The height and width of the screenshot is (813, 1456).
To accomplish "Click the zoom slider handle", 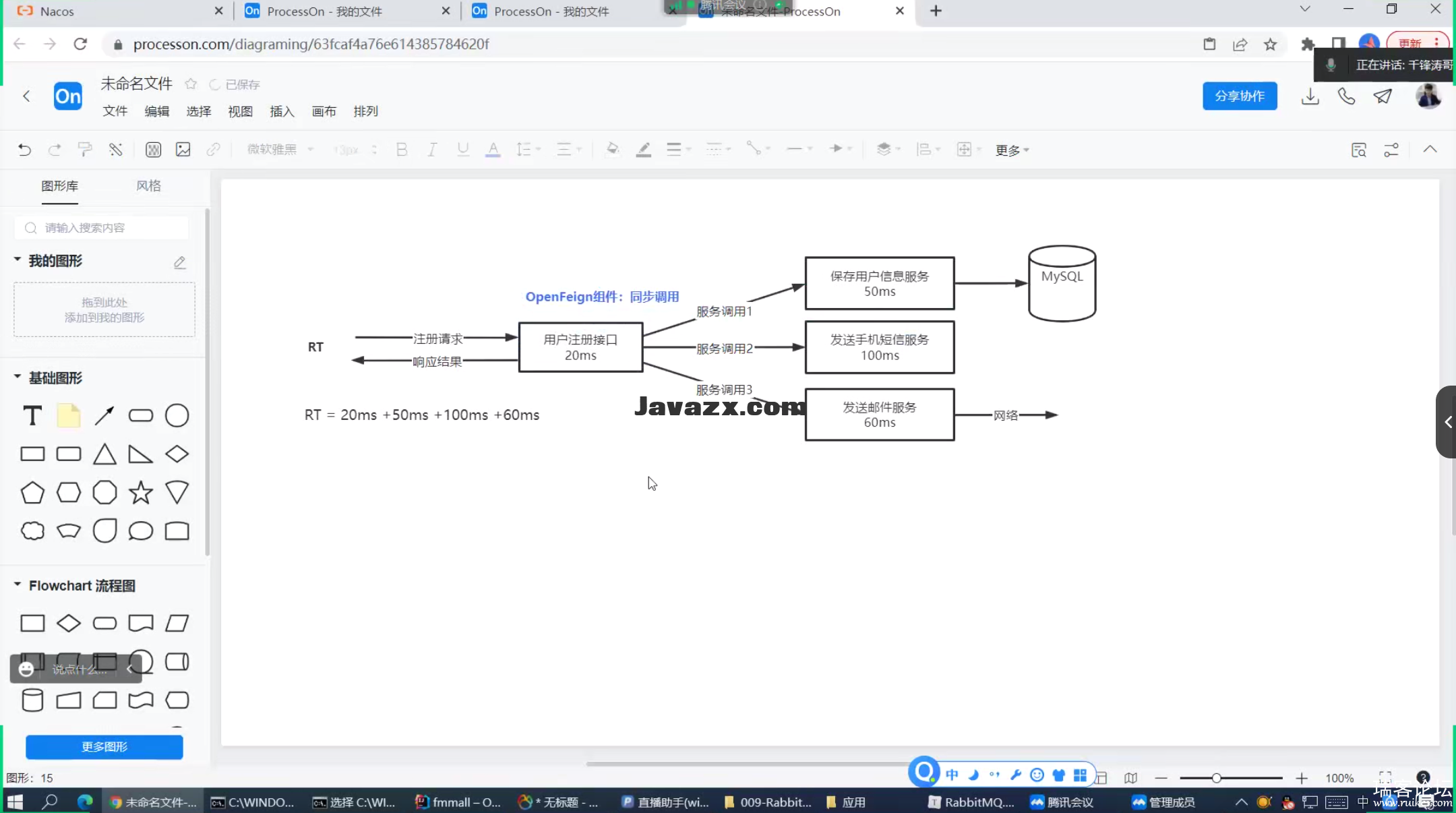I will tap(1216, 778).
